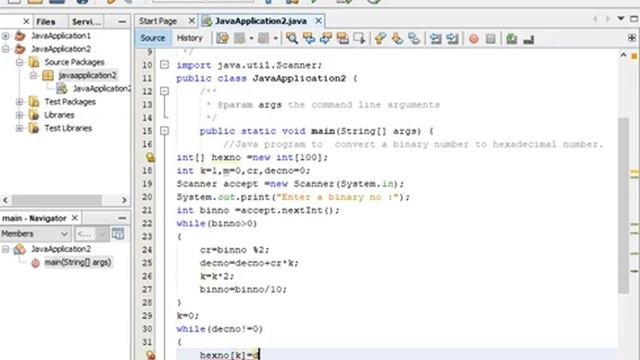Viewport: 640px width, 360px height.
Task: Toggle the Navigator filters panel button
Action: tap(118, 233)
